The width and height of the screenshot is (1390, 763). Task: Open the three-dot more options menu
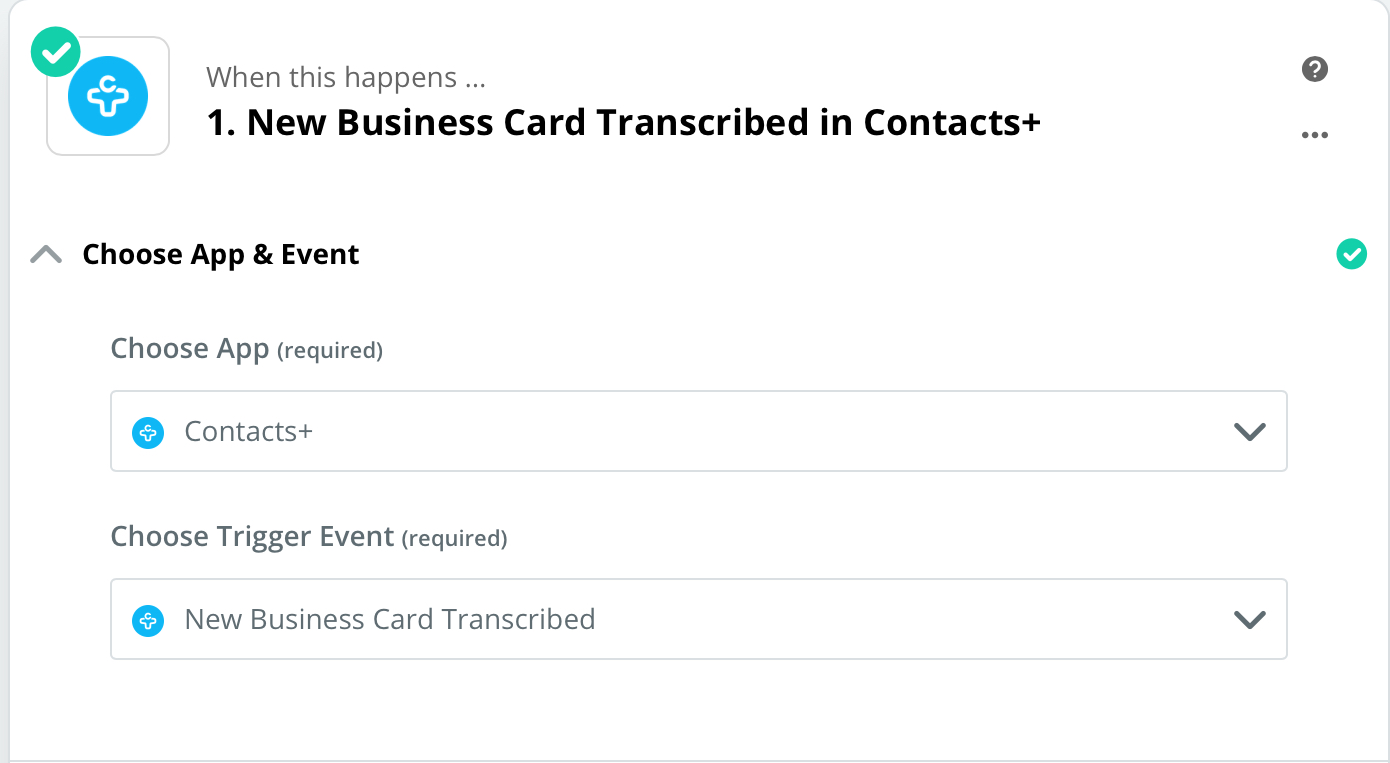tap(1315, 135)
